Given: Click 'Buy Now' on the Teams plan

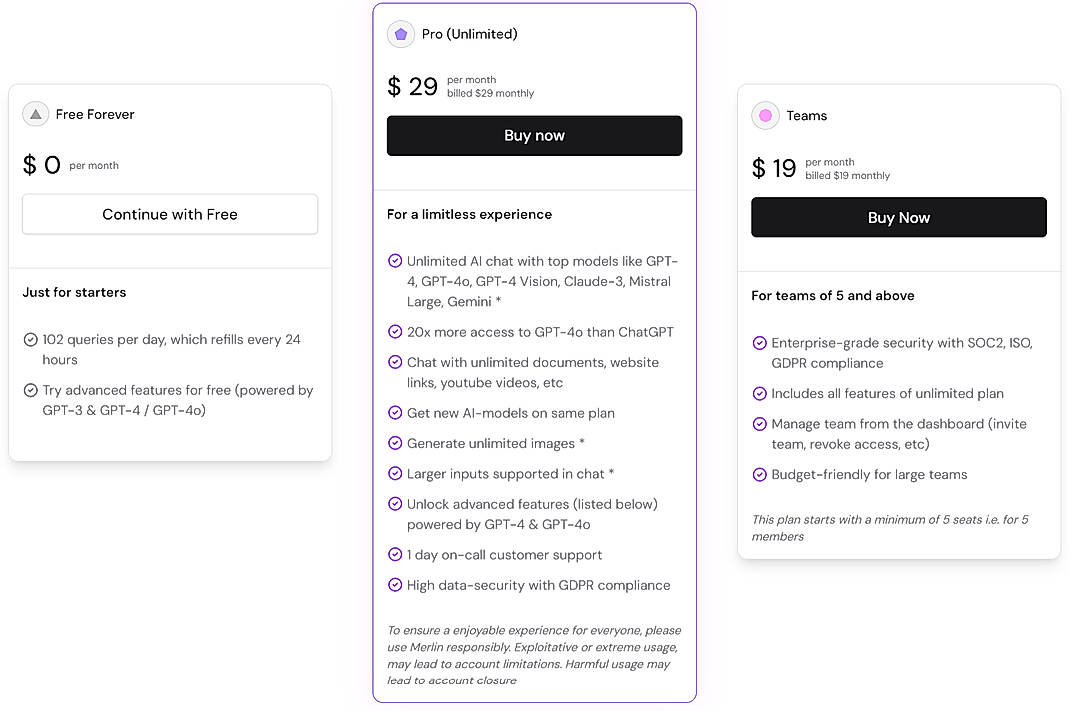Looking at the screenshot, I should (x=898, y=217).
